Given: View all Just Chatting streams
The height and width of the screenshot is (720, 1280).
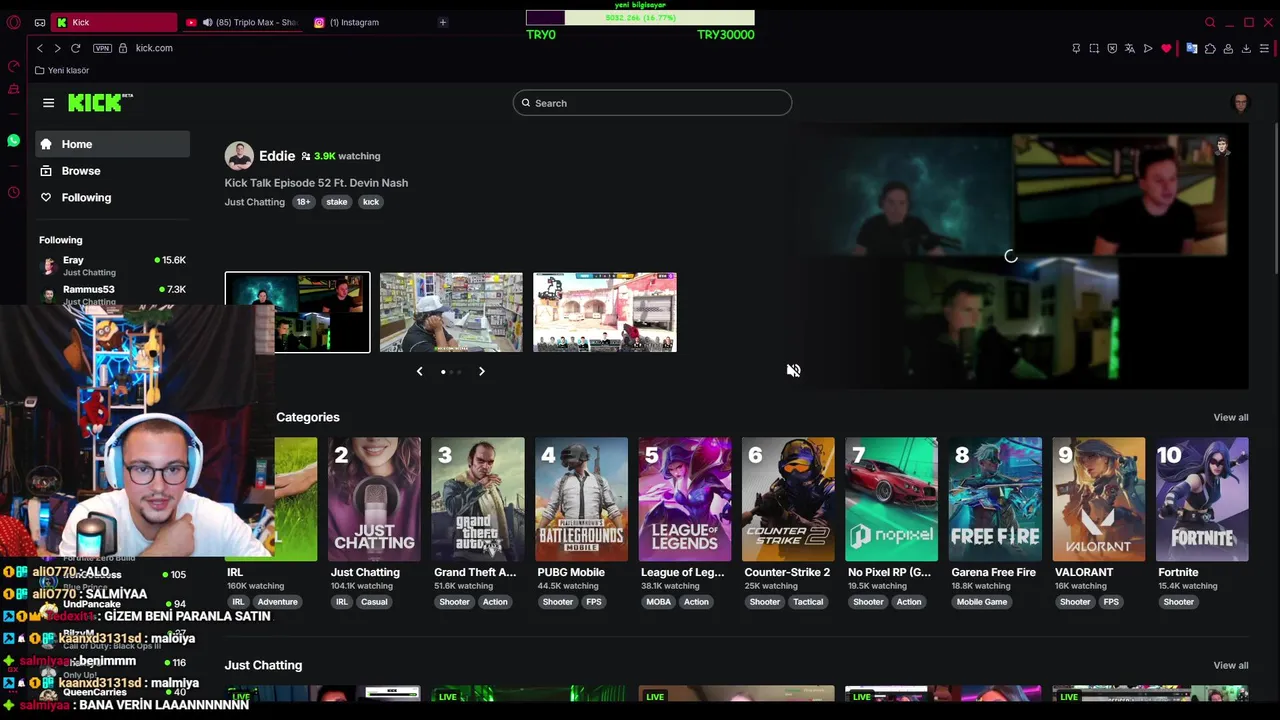Looking at the screenshot, I should 1231,665.
